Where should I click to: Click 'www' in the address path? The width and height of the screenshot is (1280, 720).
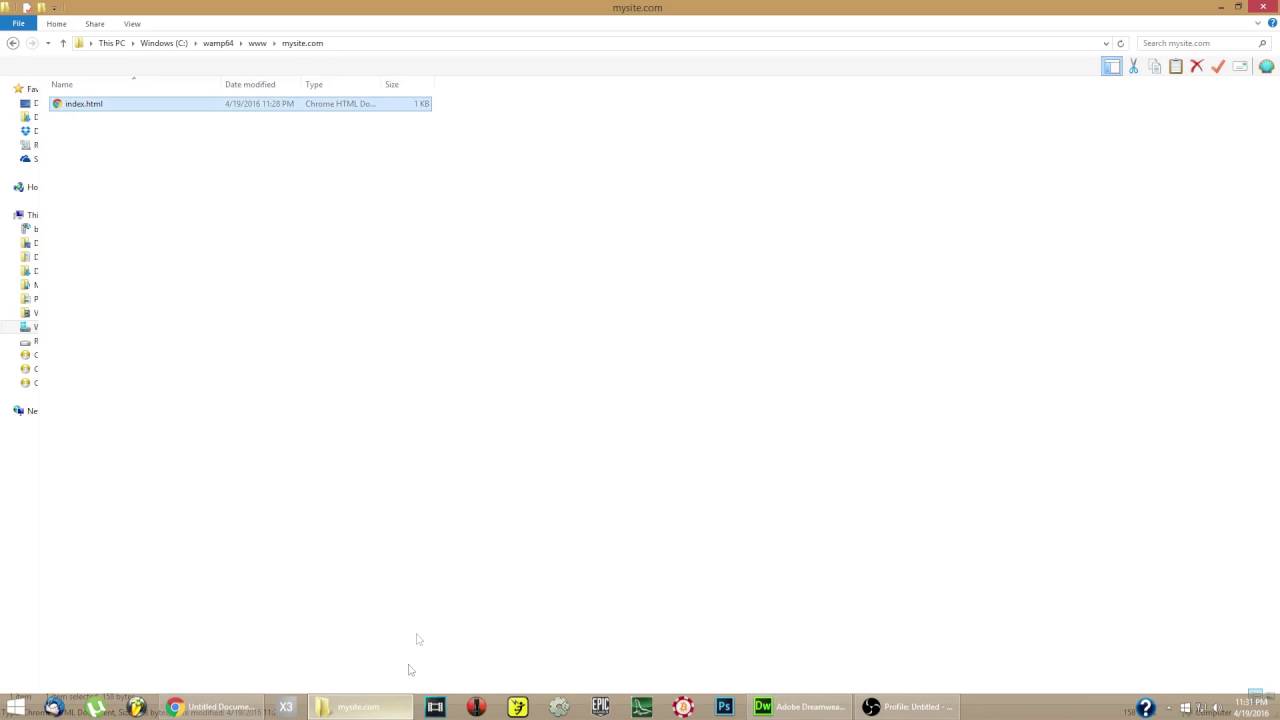pyautogui.click(x=257, y=43)
